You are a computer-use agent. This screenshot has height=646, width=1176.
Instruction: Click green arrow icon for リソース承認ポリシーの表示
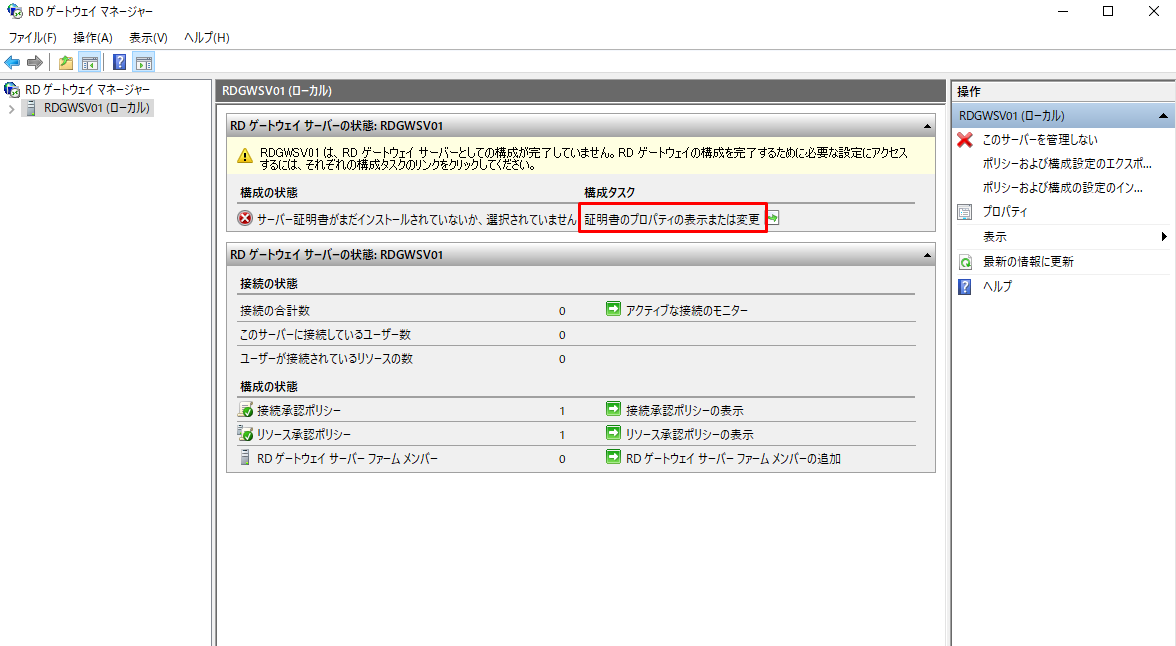click(614, 433)
